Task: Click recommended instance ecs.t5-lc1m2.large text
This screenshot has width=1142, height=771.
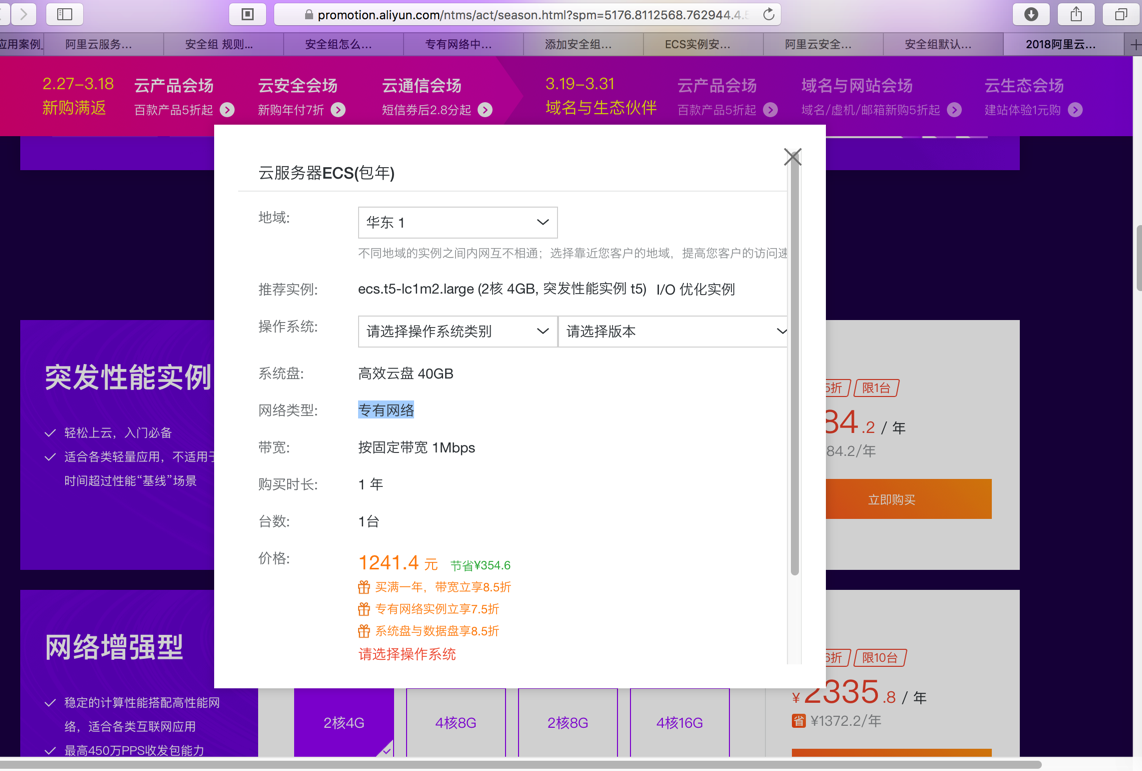Action: point(503,289)
